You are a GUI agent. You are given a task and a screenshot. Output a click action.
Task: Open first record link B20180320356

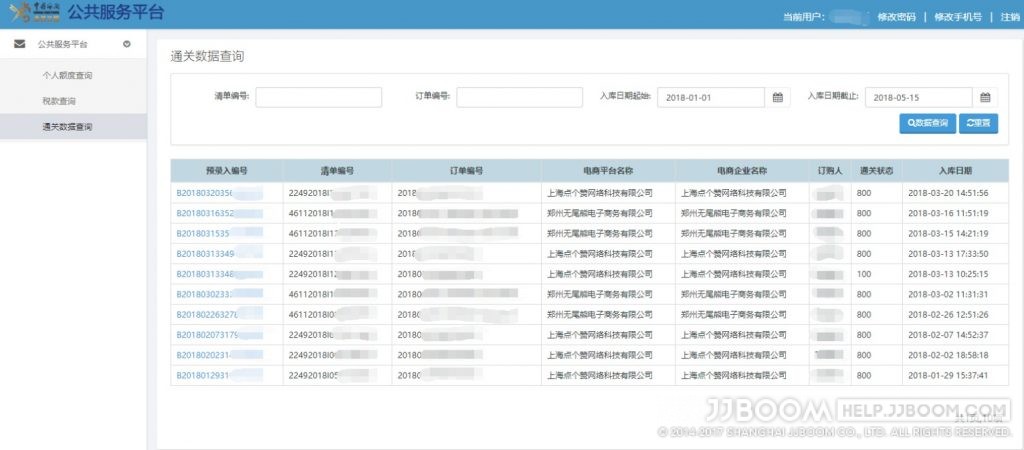205,193
